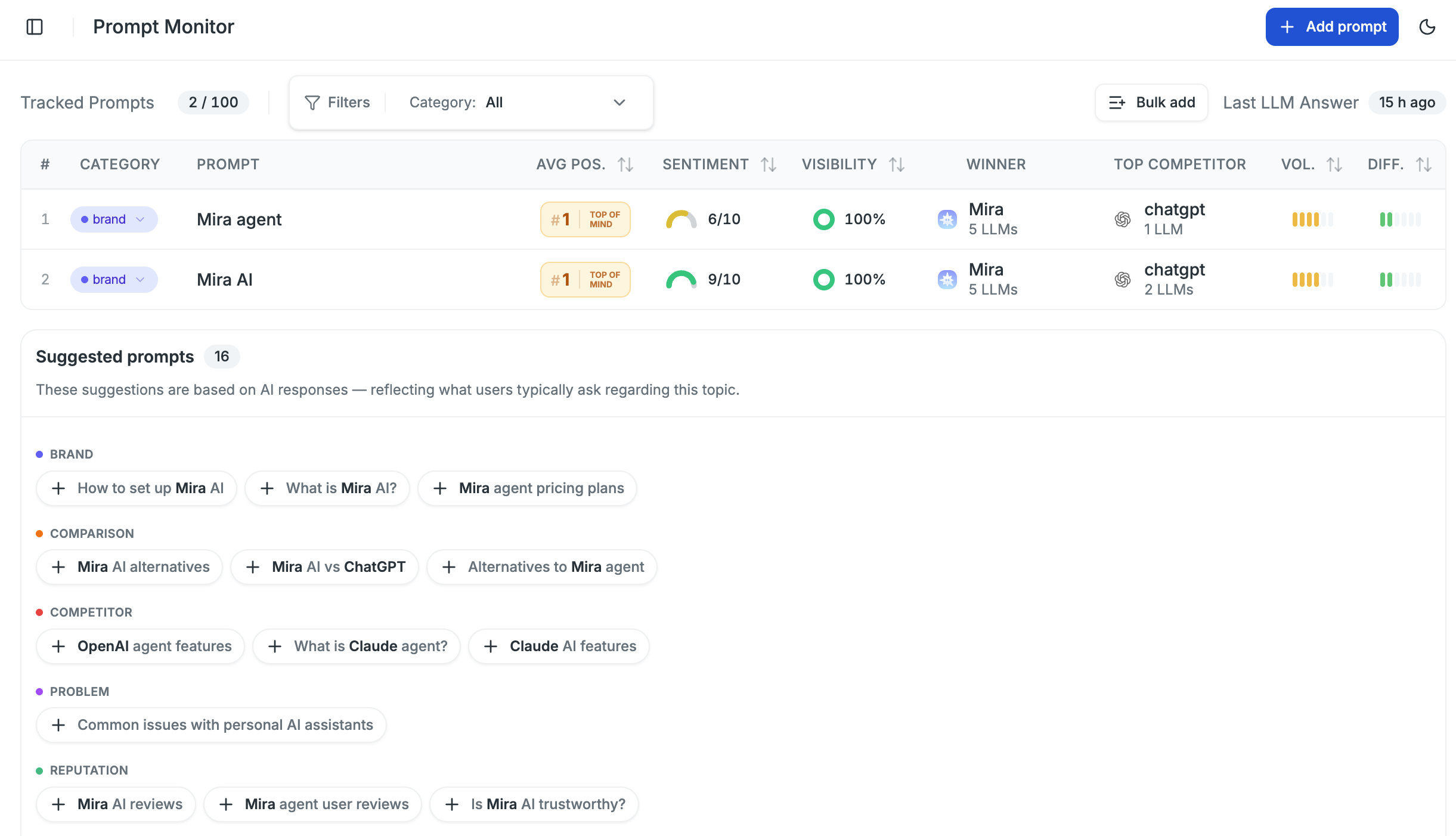Open the Mira AI prompt row
The width and height of the screenshot is (1456, 836).
tap(733, 280)
